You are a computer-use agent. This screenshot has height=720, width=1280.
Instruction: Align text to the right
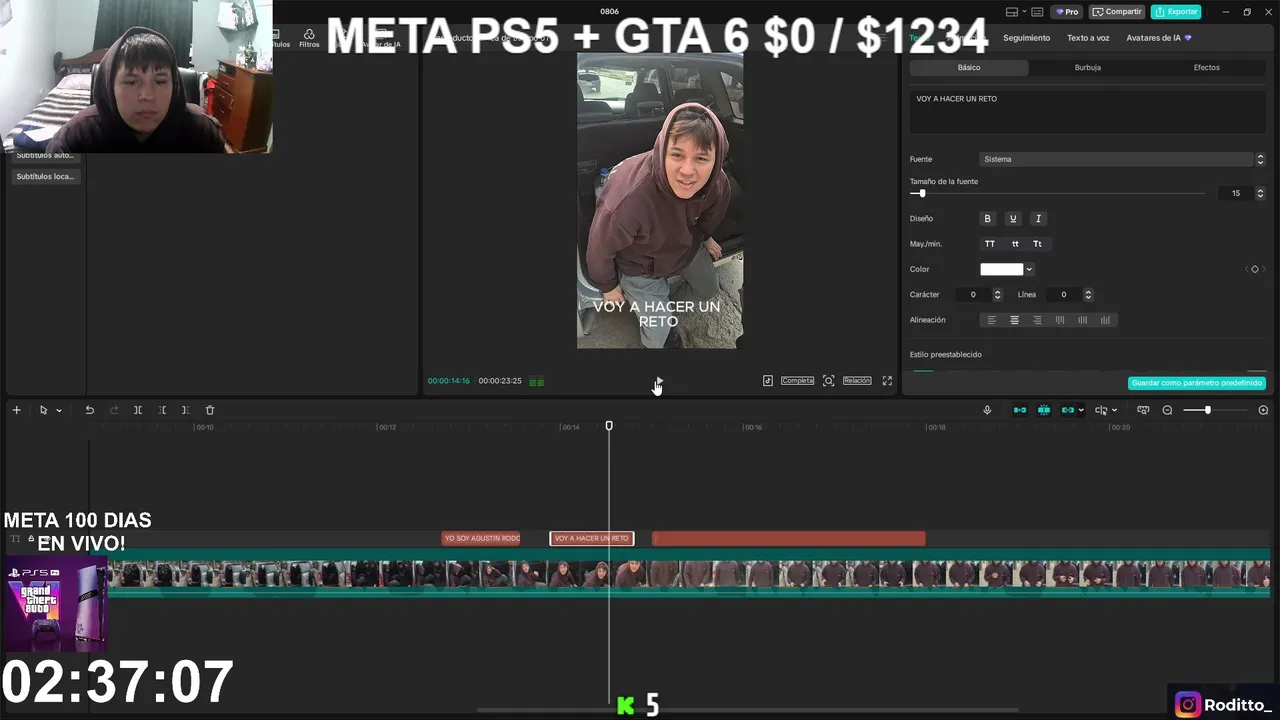click(x=1037, y=320)
